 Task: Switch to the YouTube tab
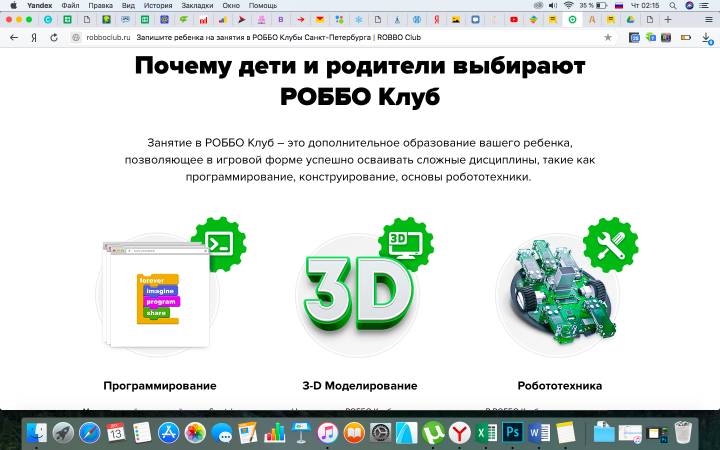click(x=514, y=19)
